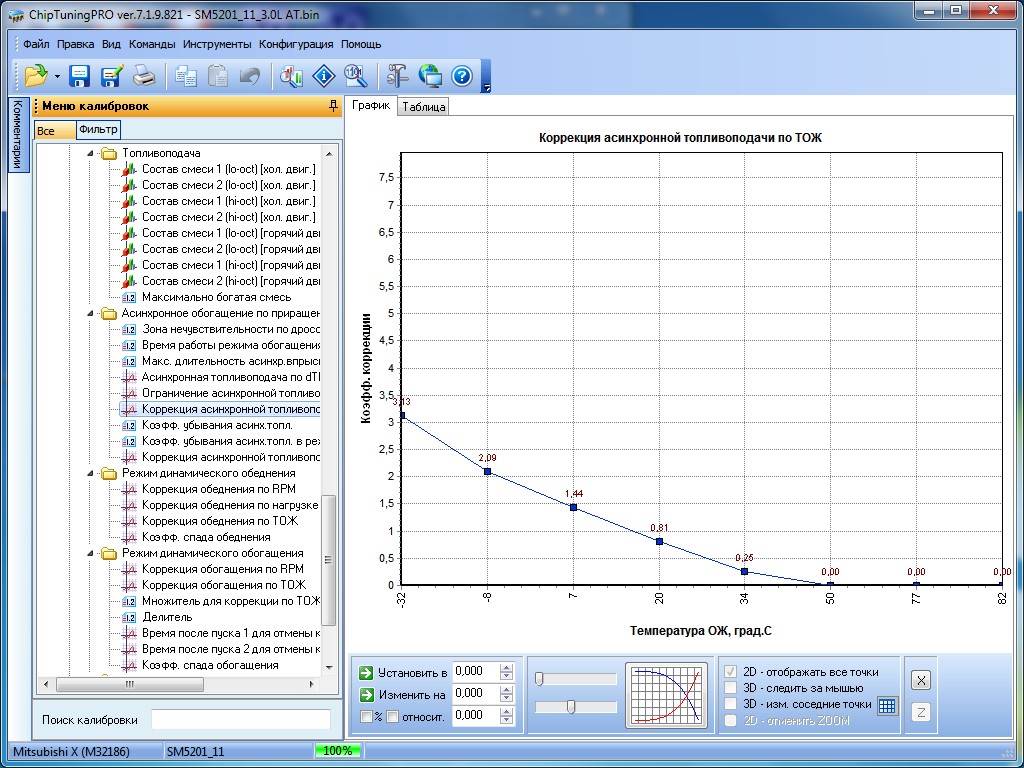Switch to the 'Таблица' tab
1024x768 pixels.
click(423, 107)
